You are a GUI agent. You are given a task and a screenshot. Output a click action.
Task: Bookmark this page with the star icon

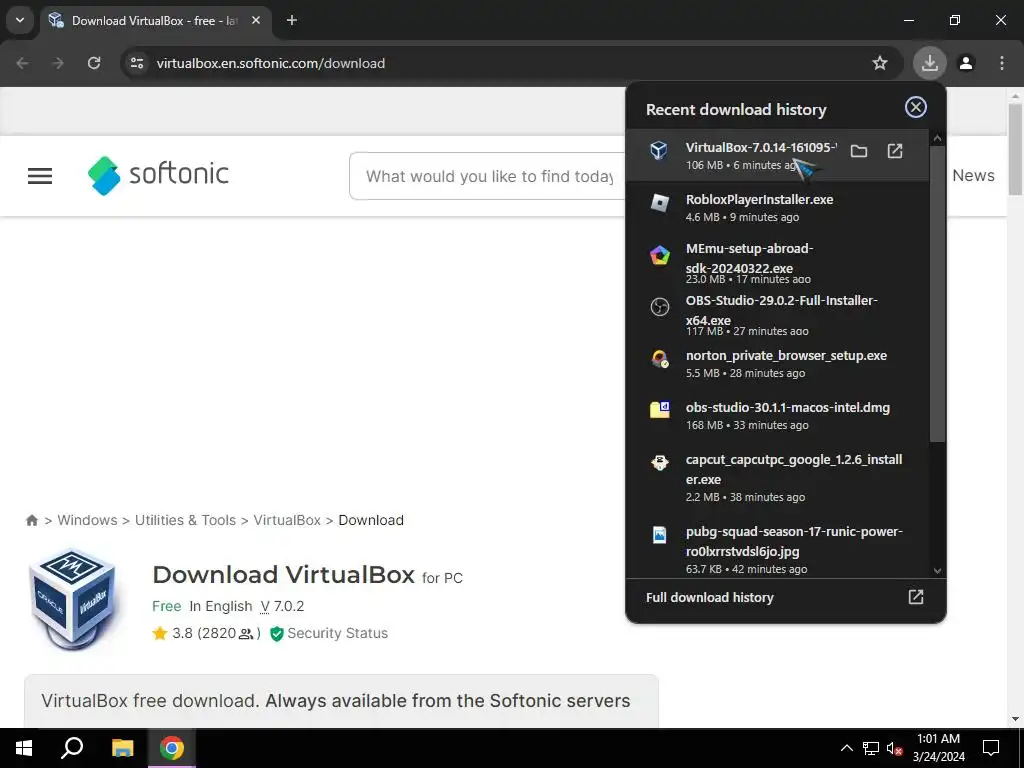point(880,63)
